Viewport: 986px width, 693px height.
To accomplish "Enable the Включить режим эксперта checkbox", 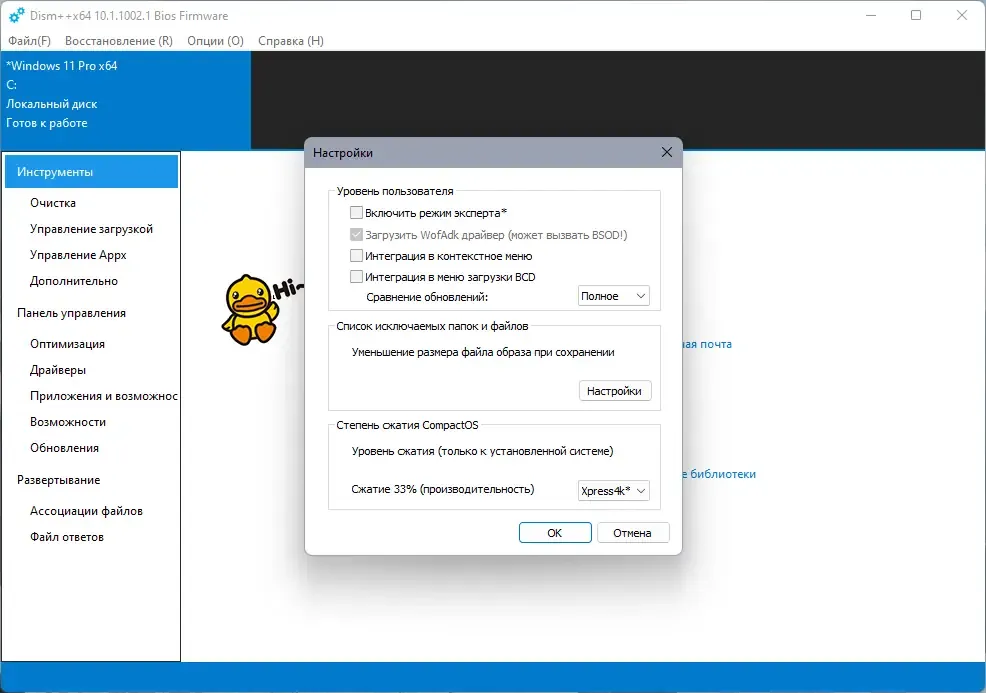I will 356,213.
